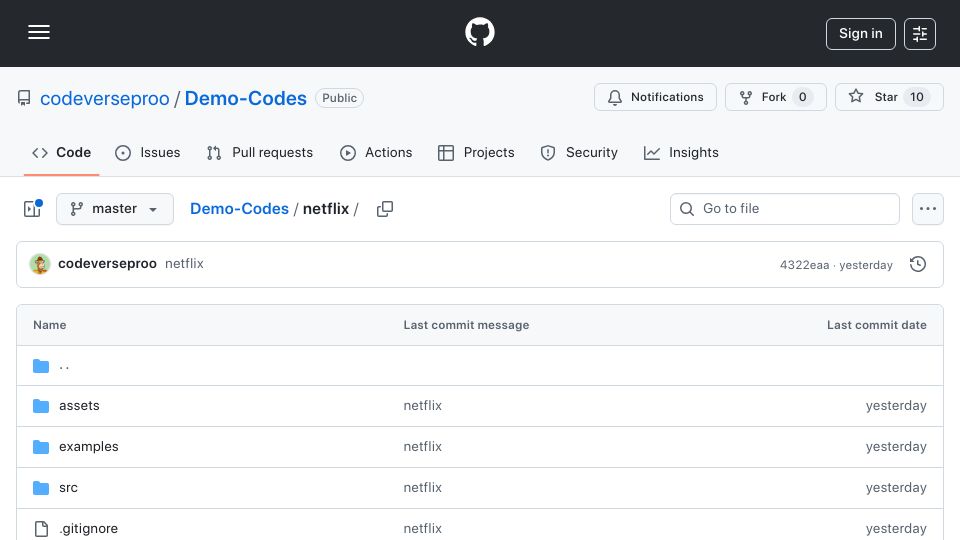Click the codeverseproo avatar image

[40, 264]
